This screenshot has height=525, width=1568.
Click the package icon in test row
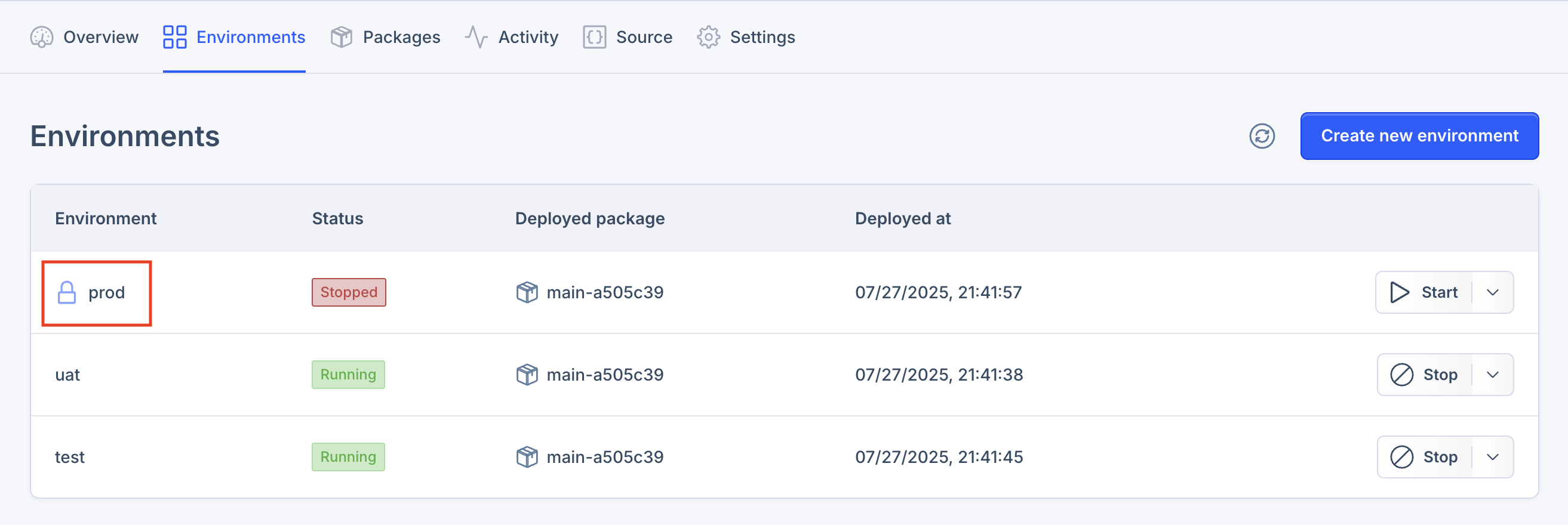(527, 457)
